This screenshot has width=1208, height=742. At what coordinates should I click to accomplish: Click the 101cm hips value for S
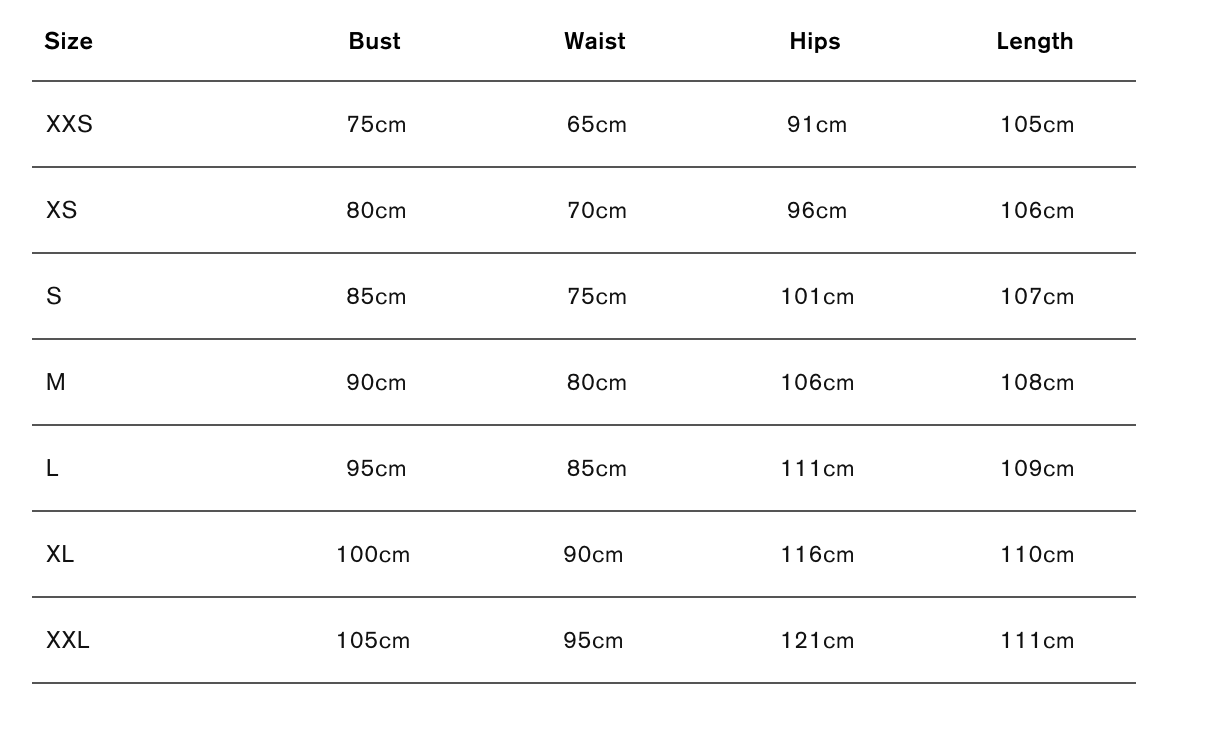(818, 297)
